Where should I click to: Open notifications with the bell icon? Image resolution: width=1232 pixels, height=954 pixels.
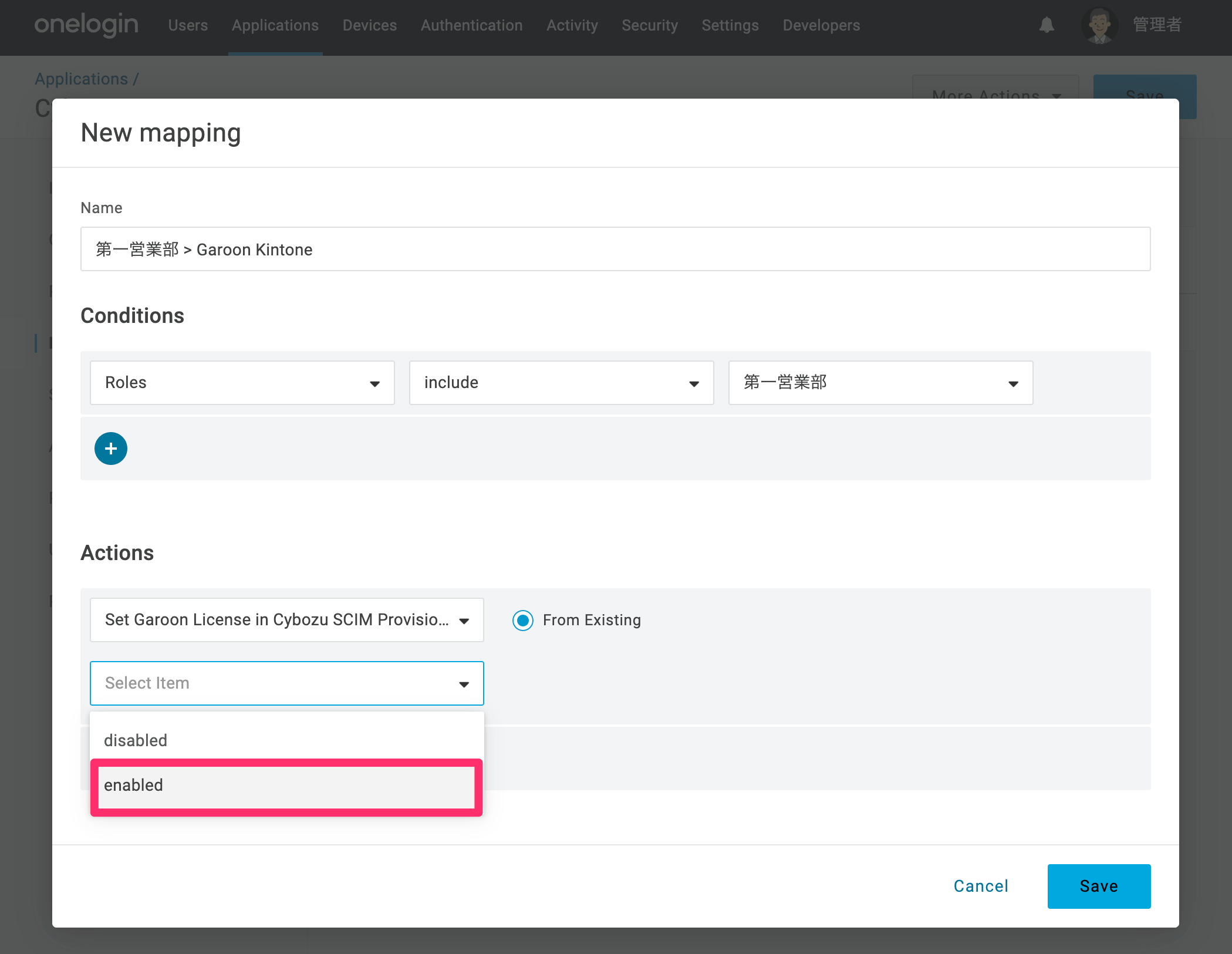(x=1047, y=25)
